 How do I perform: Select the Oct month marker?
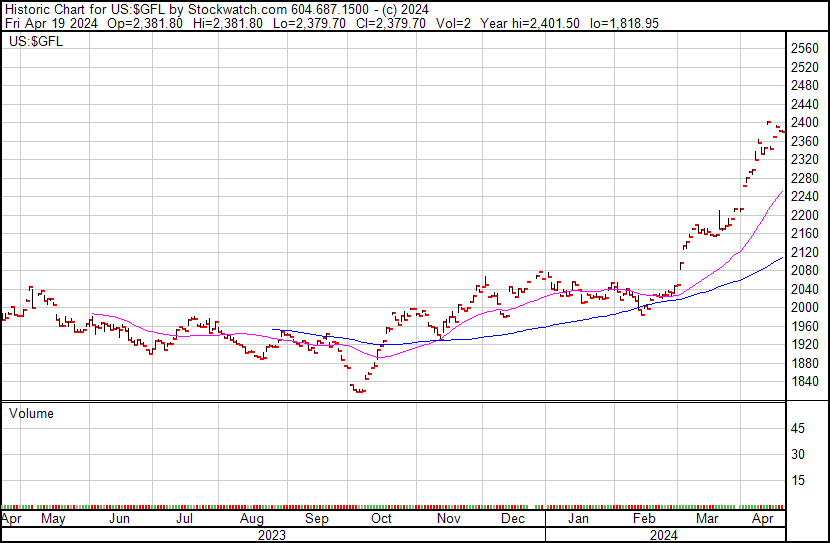pos(381,519)
